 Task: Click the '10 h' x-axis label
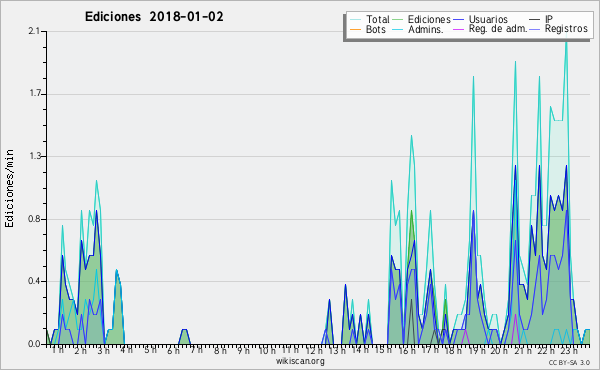coord(267,350)
